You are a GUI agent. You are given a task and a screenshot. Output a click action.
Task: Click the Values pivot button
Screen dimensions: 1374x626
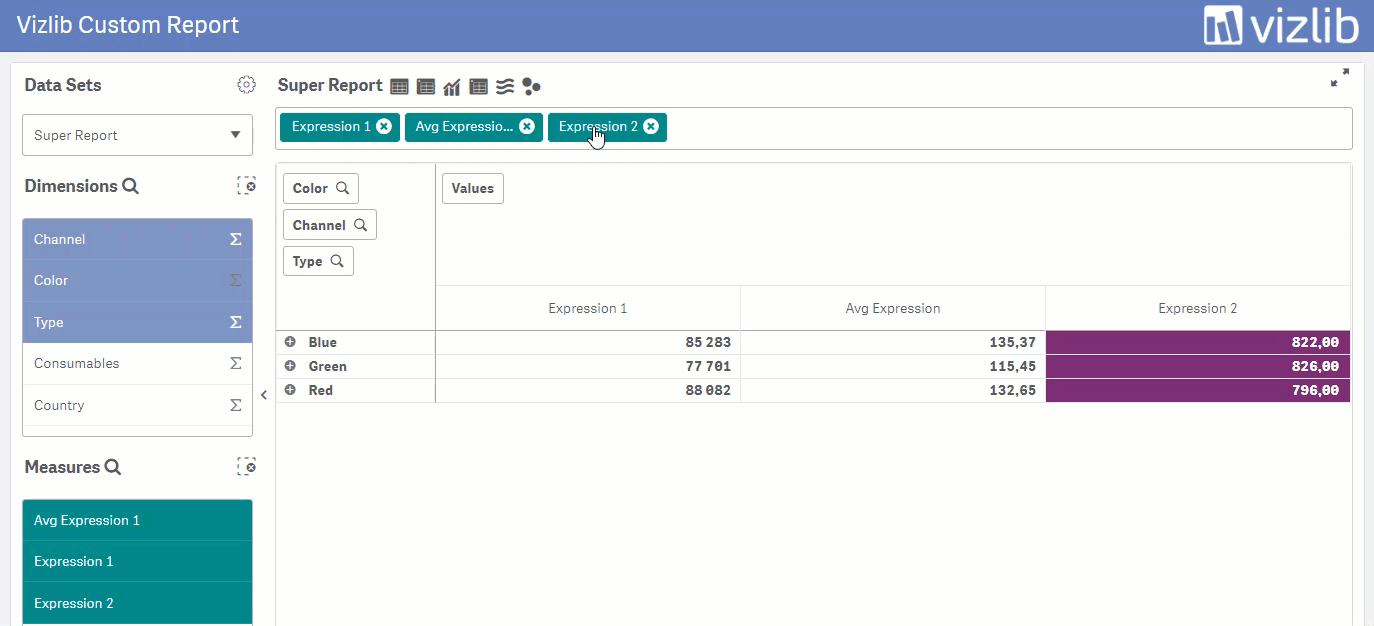tap(473, 188)
